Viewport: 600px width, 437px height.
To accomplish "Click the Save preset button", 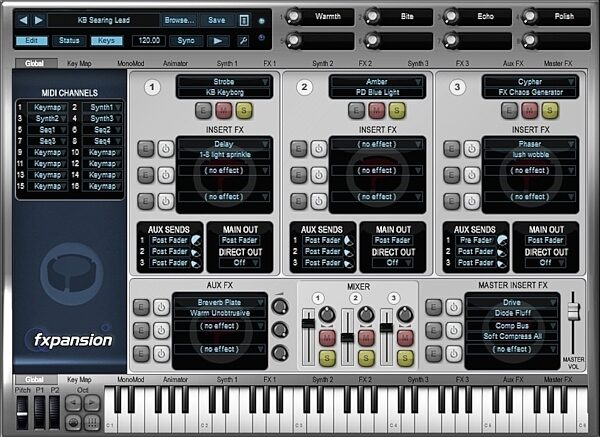I will pos(217,20).
